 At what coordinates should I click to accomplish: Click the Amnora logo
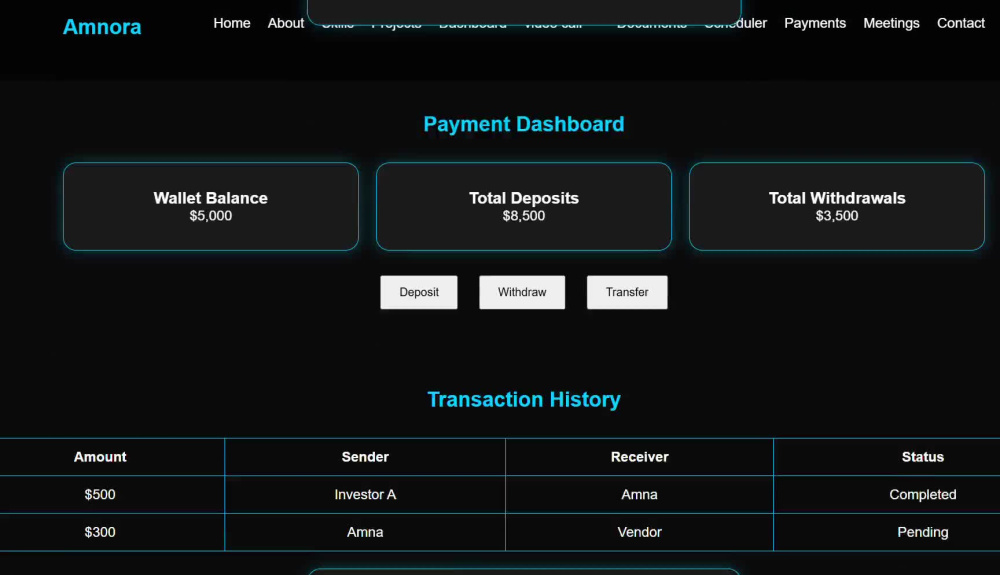tap(102, 27)
